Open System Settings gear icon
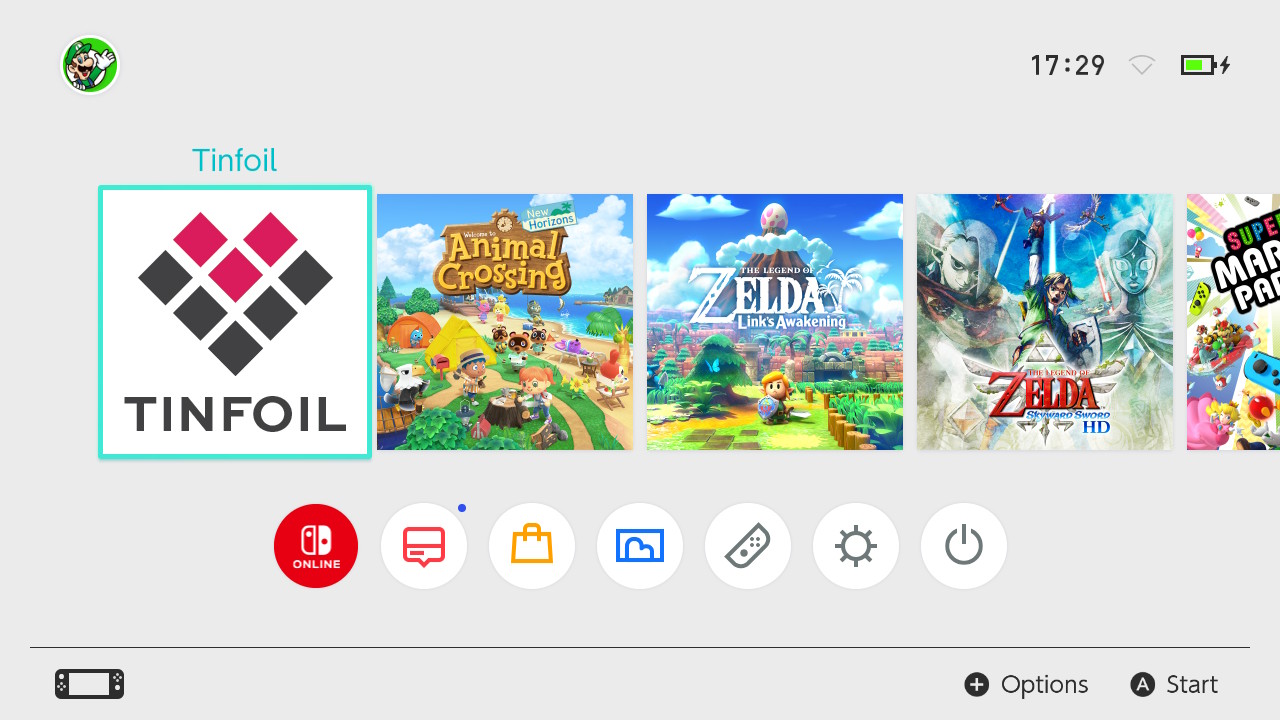Screen dimensions: 1280x720 [856, 546]
